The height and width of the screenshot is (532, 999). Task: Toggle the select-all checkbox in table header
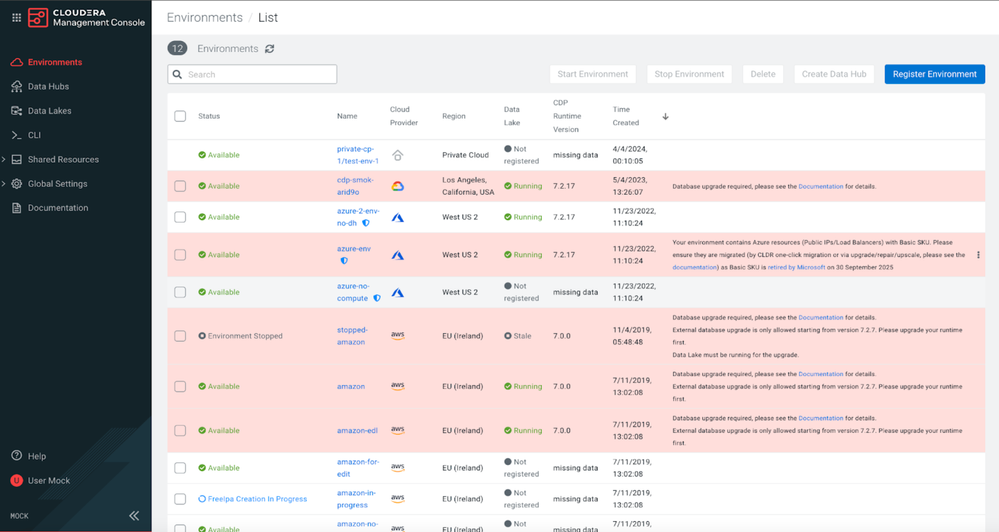point(180,116)
